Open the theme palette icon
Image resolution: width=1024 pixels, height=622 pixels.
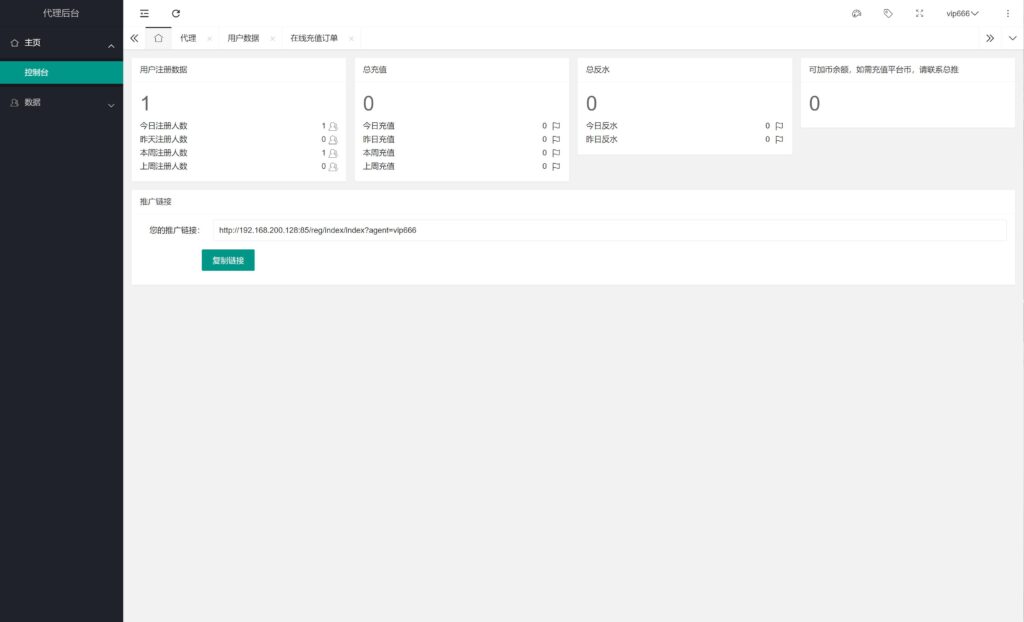(856, 13)
